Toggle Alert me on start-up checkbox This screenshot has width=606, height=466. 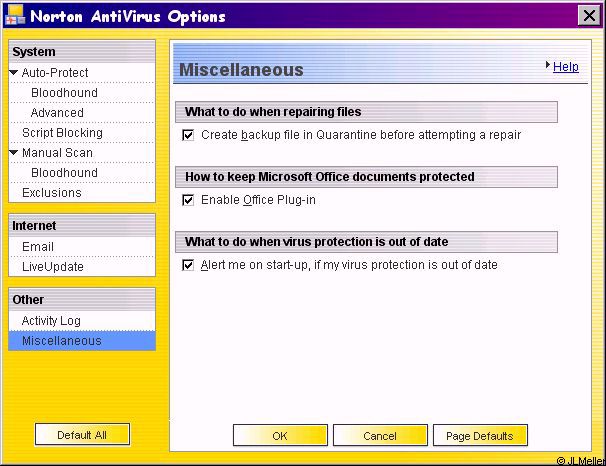tap(188, 265)
